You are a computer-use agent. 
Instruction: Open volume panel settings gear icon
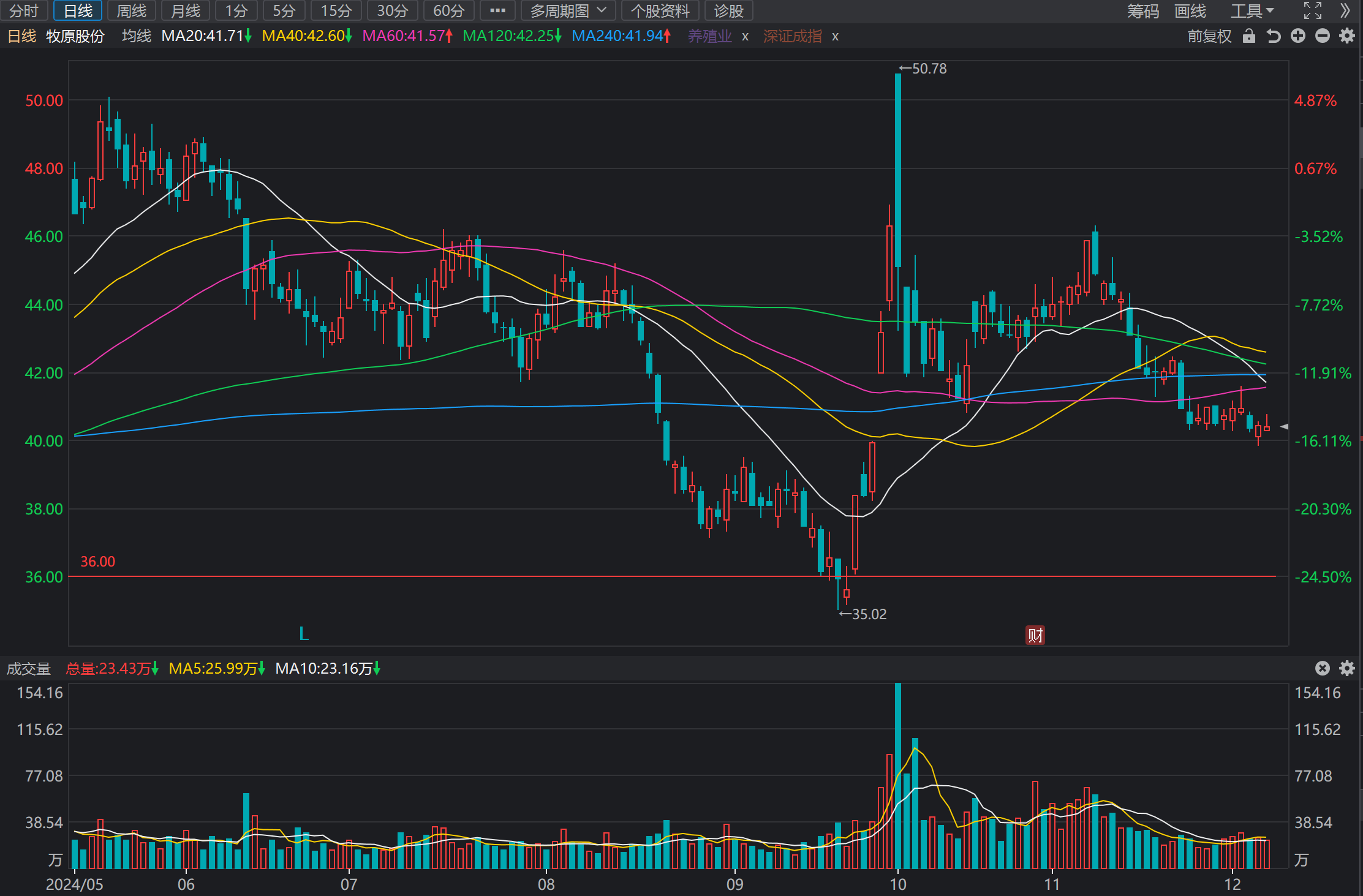[x=1347, y=668]
